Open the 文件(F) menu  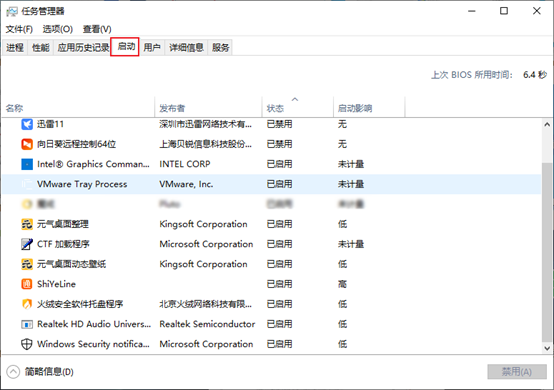(x=19, y=29)
